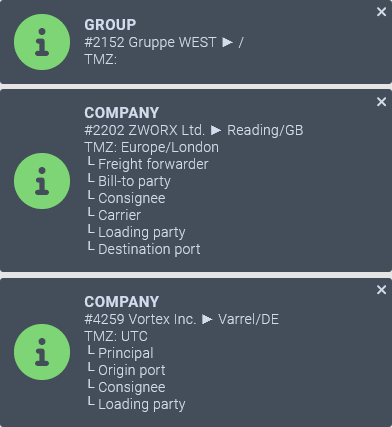Click the arrow before Reading/GB
The width and height of the screenshot is (392, 427).
[x=216, y=130]
